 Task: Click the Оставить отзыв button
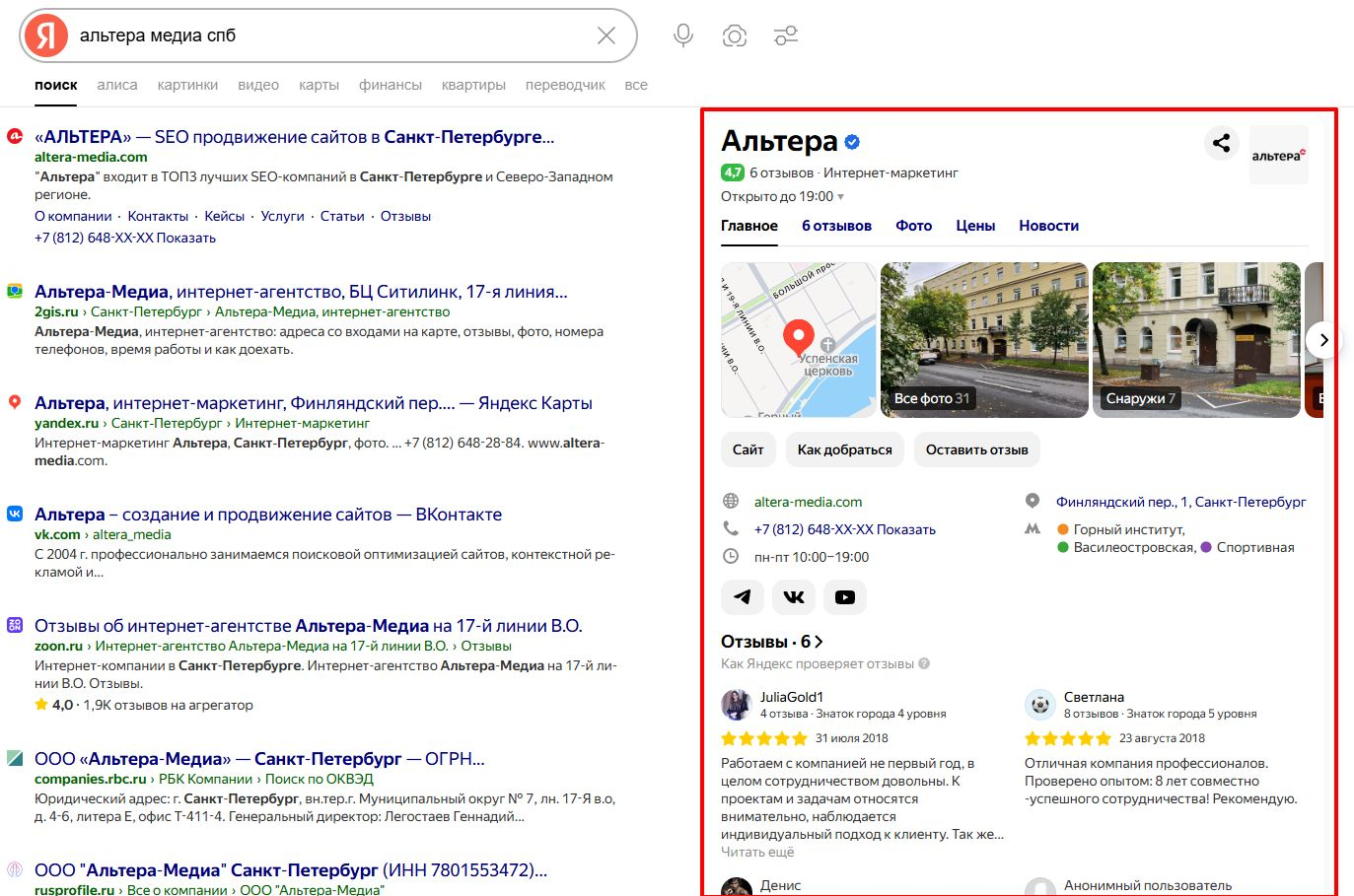point(976,449)
